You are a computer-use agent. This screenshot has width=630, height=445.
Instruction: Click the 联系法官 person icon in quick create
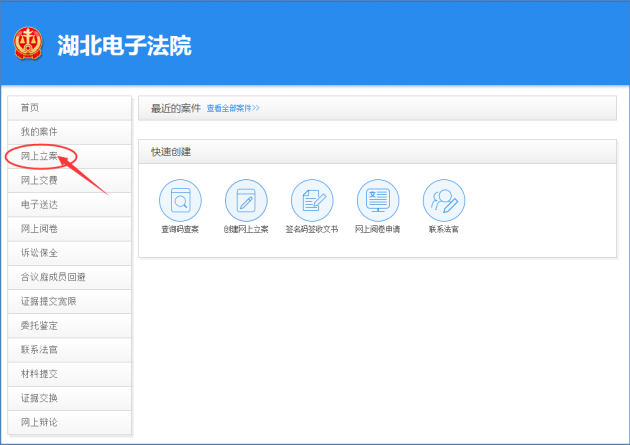click(x=443, y=201)
